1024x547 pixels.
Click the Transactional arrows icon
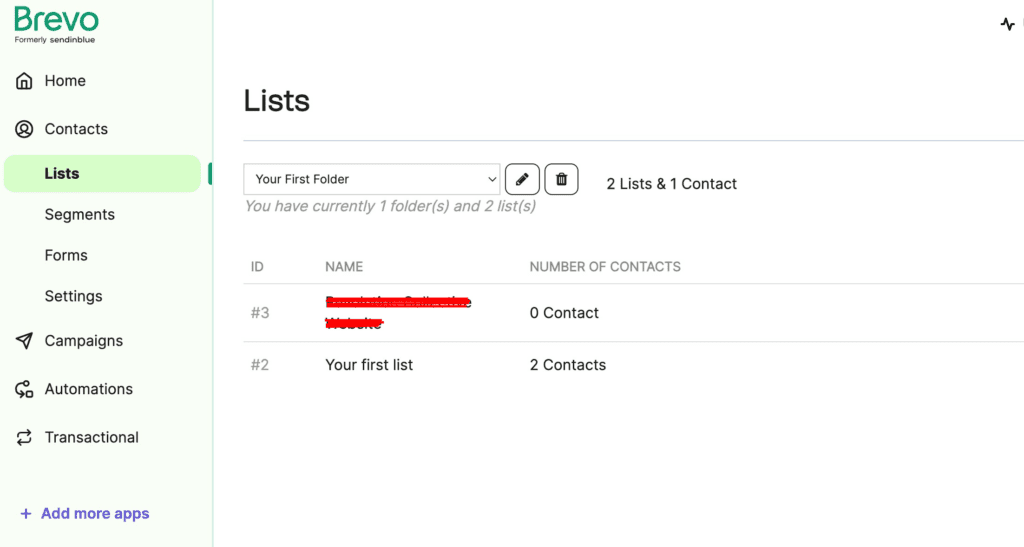pyautogui.click(x=24, y=437)
